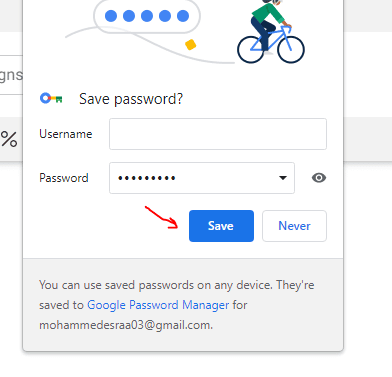Choose Never to decline saving password
Viewport: 392px width, 377px height.
pos(294,226)
